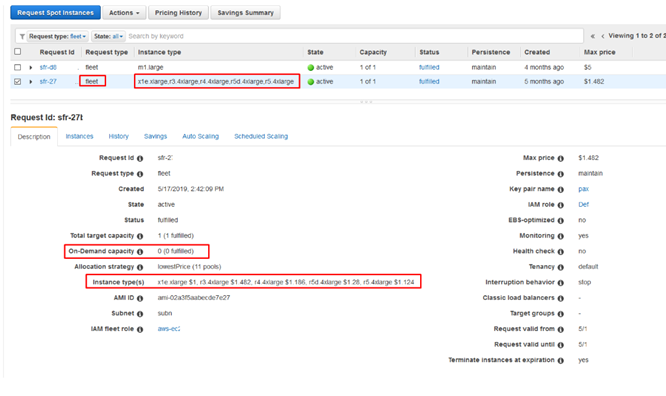Switch to the Savings tab
This screenshot has width=666, height=396.
pyautogui.click(x=155, y=136)
